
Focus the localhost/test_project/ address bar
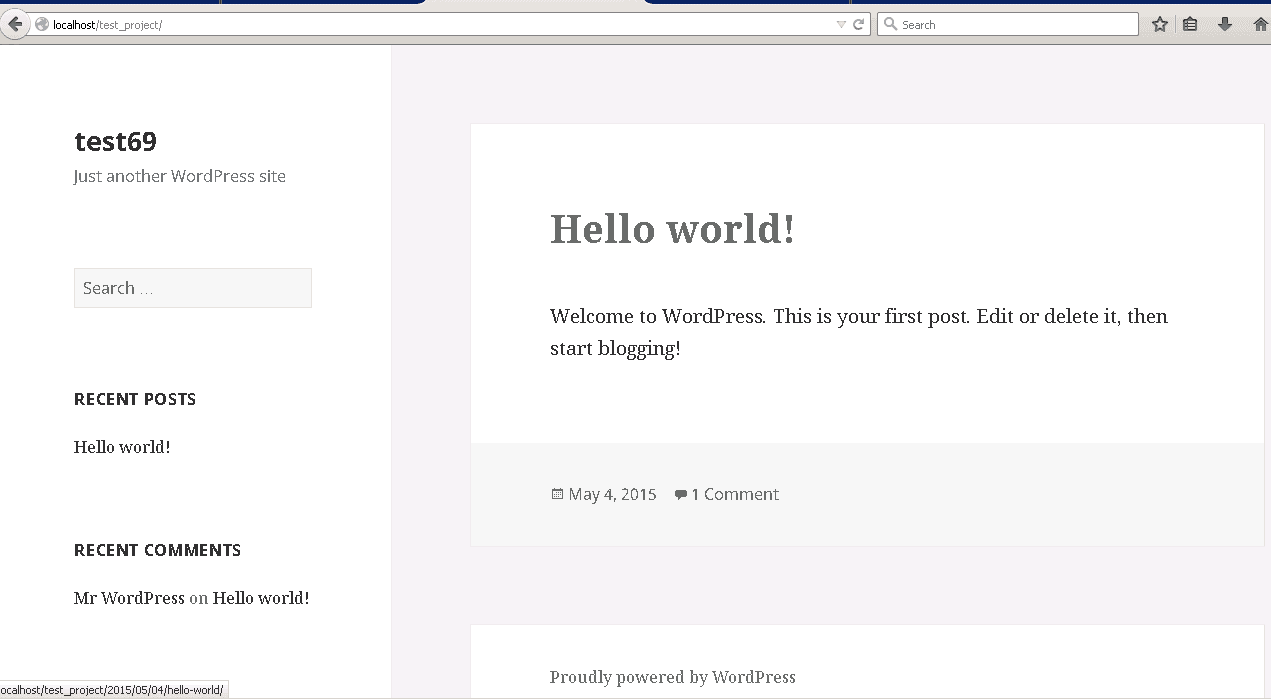(440, 25)
